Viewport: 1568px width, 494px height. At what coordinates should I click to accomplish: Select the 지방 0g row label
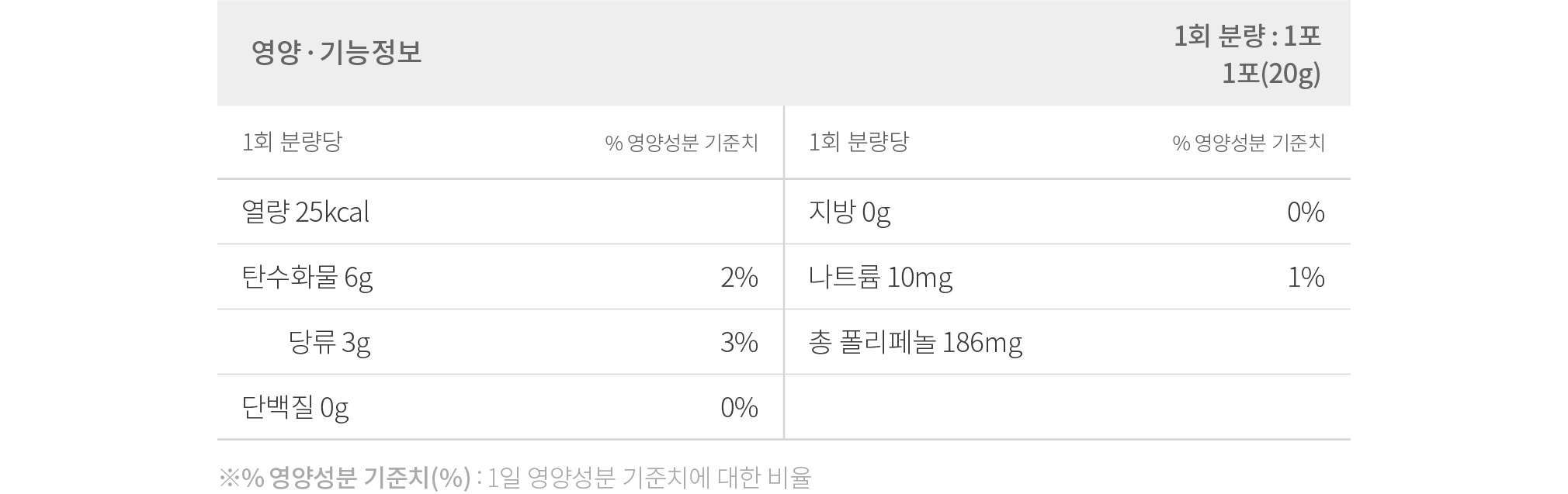coord(849,212)
